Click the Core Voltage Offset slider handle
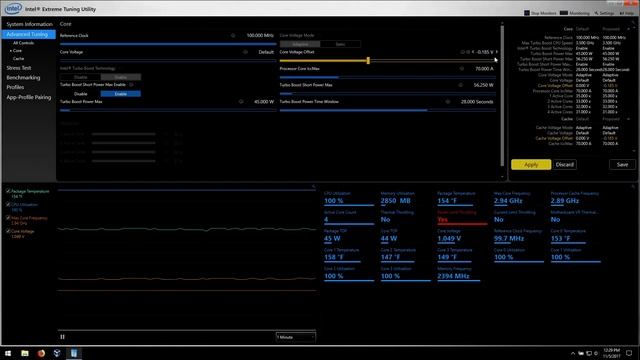 click(368, 60)
